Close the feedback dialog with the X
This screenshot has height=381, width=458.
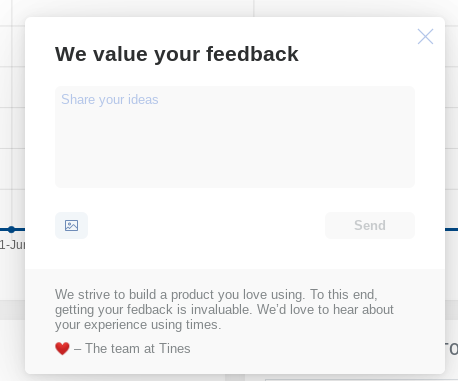[x=425, y=36]
